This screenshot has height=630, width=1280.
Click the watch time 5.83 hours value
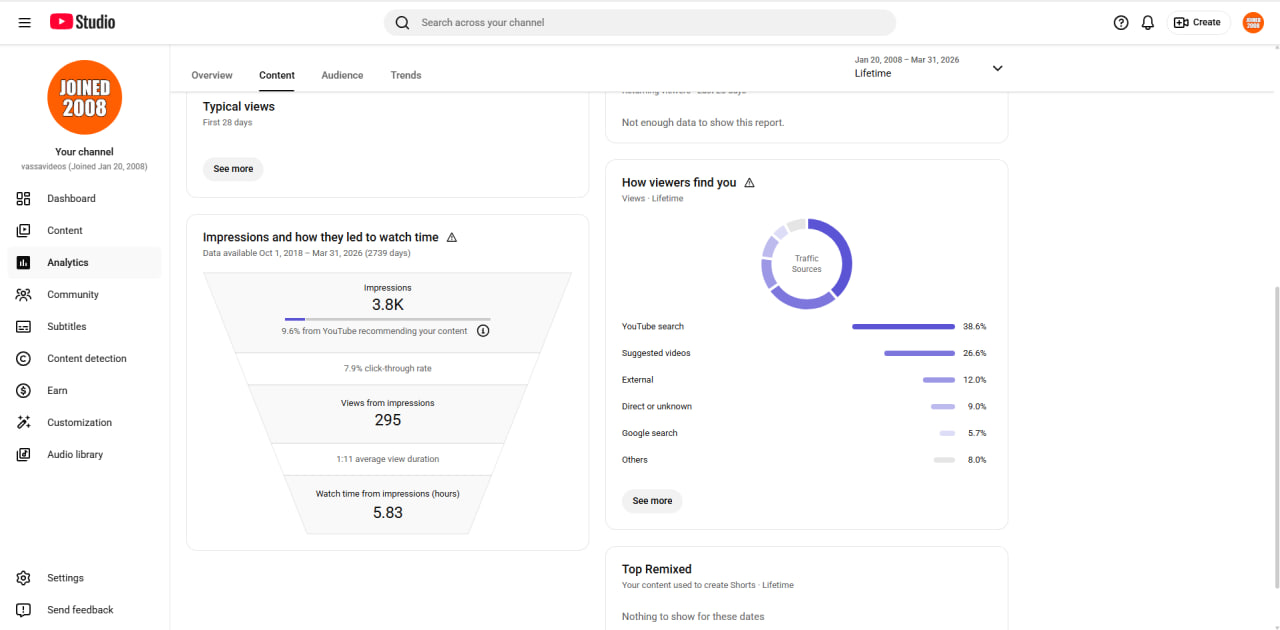(x=388, y=512)
